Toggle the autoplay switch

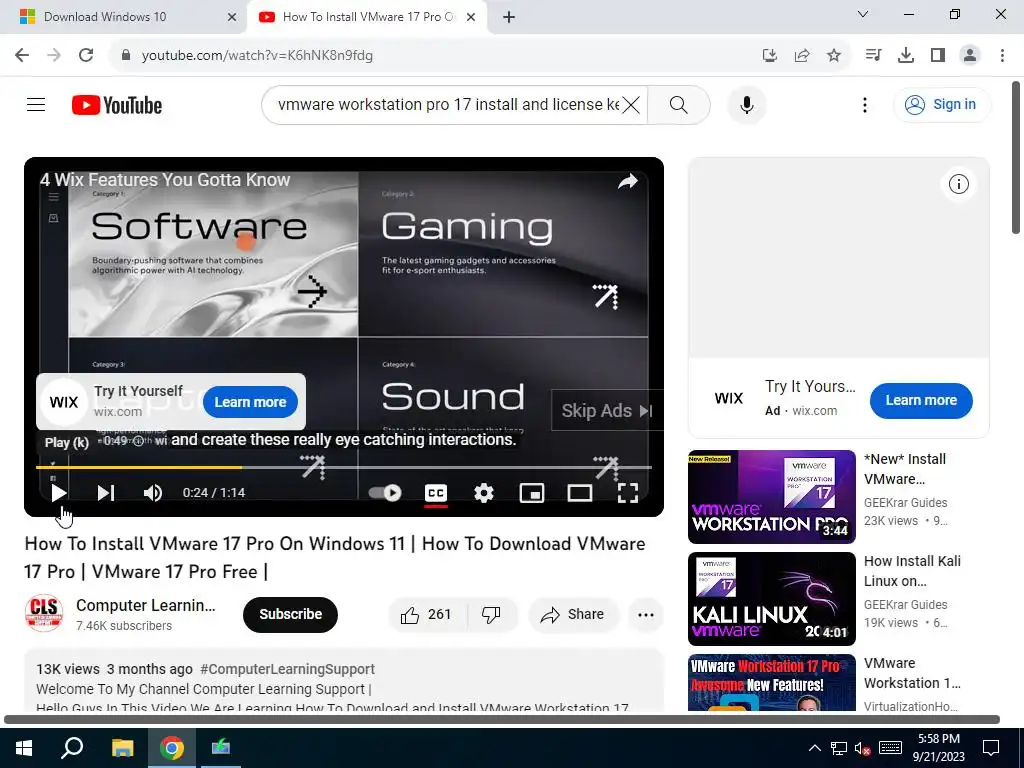pos(385,492)
